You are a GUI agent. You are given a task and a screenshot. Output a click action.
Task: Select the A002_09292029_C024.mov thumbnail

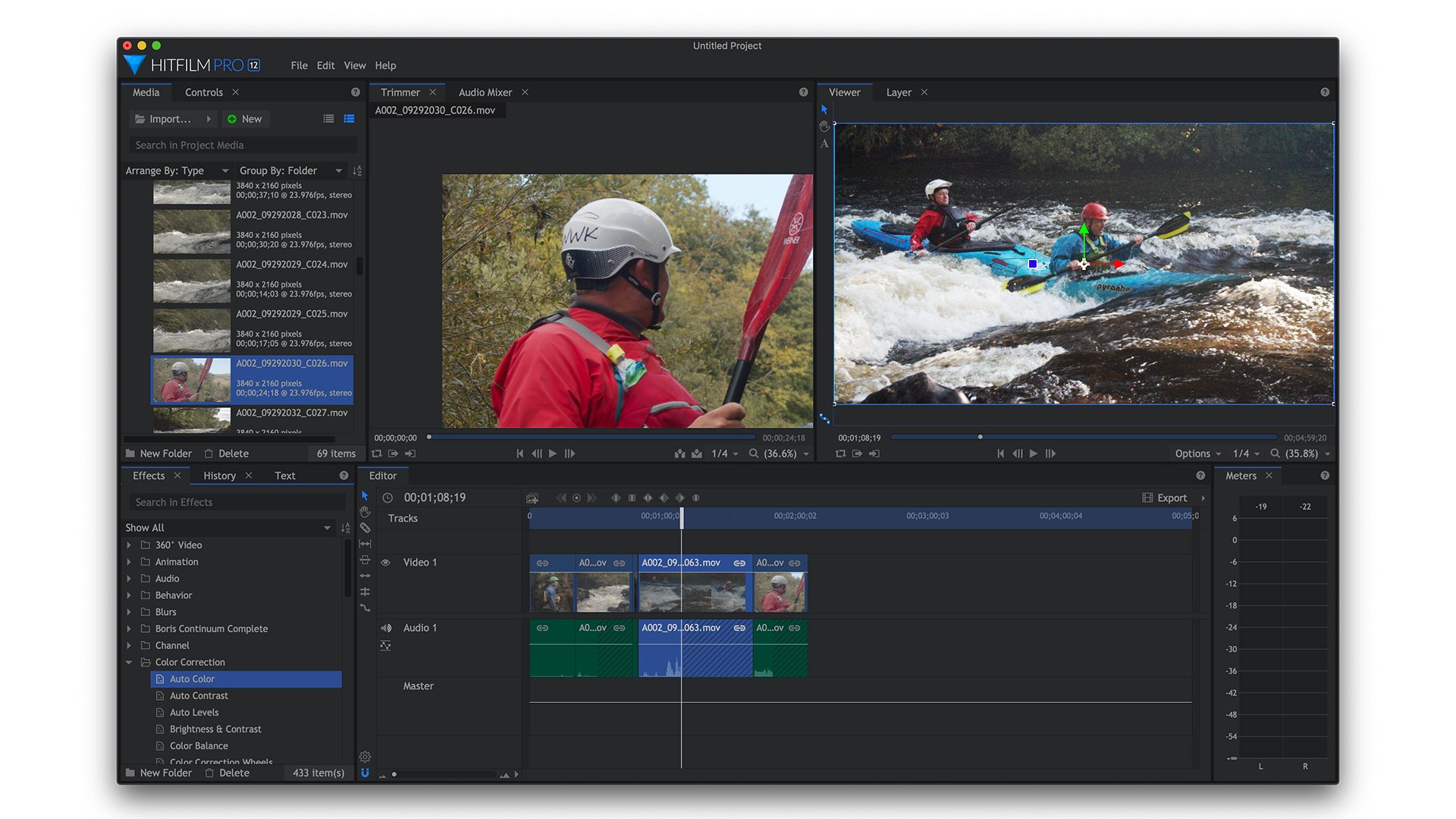pyautogui.click(x=192, y=281)
